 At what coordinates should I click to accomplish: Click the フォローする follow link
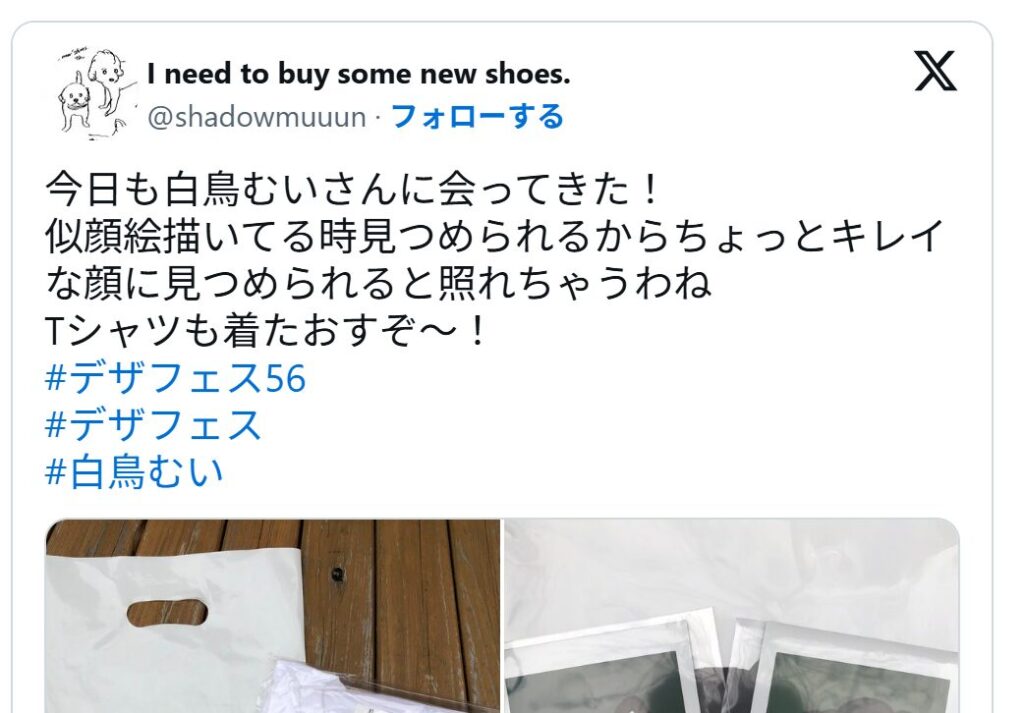coord(477,117)
